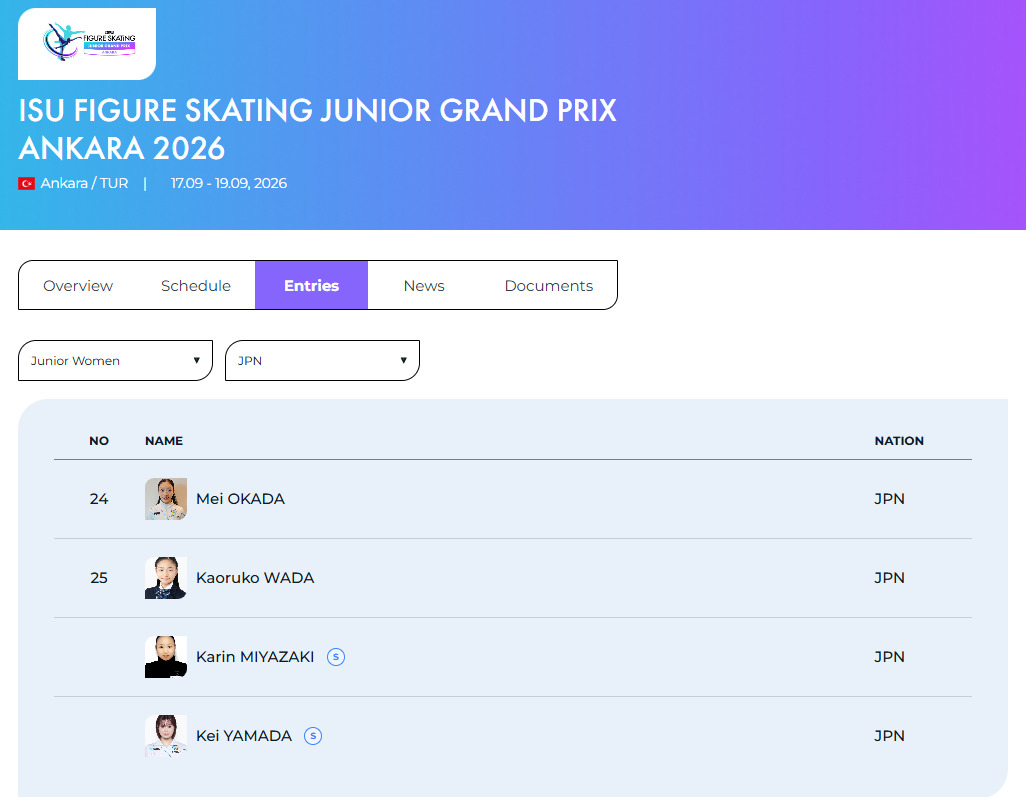The height and width of the screenshot is (797, 1026).
Task: Click the NO column header
Action: (99, 441)
